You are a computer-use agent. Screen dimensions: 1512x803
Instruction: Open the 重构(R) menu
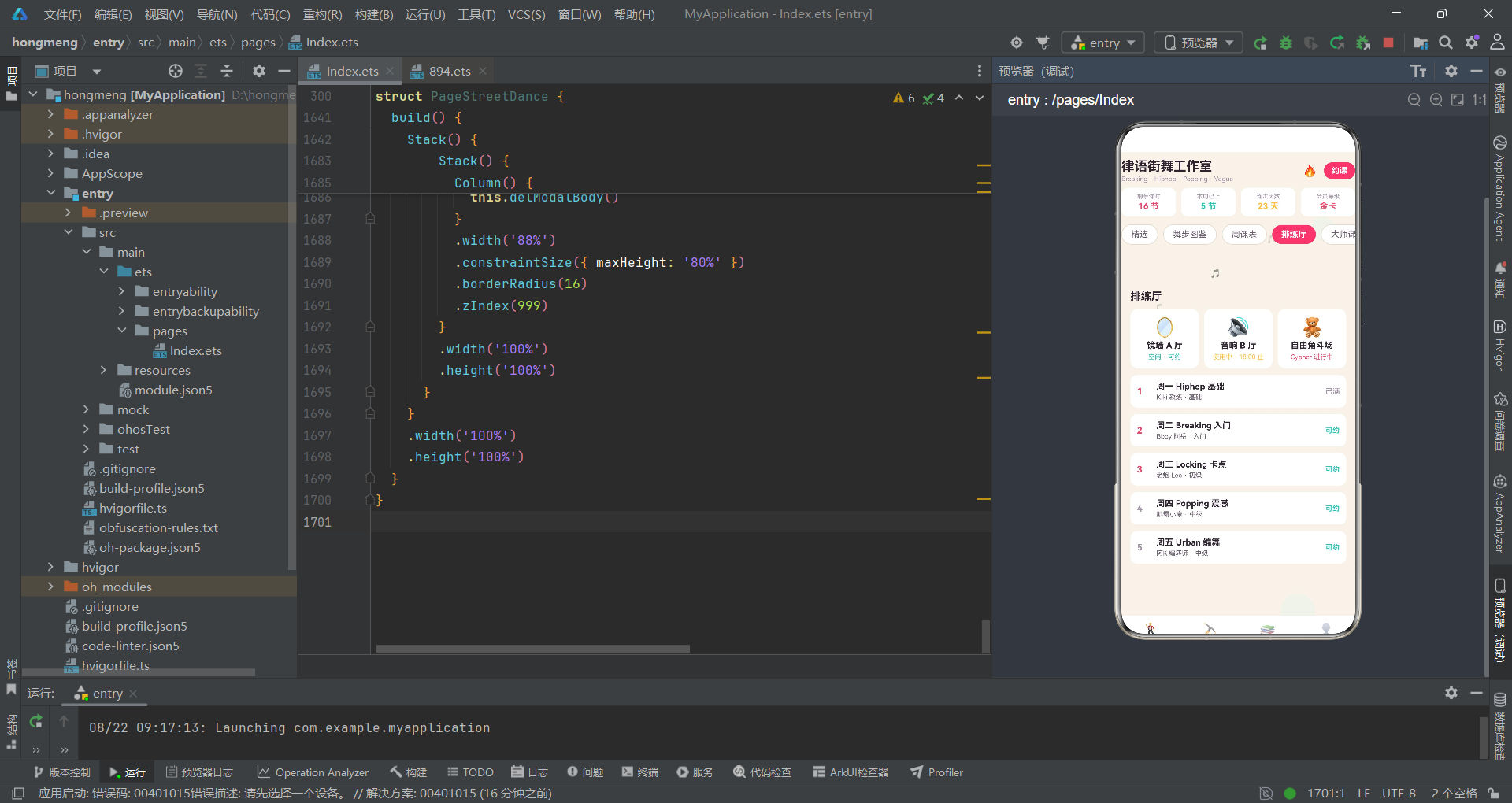coord(322,14)
